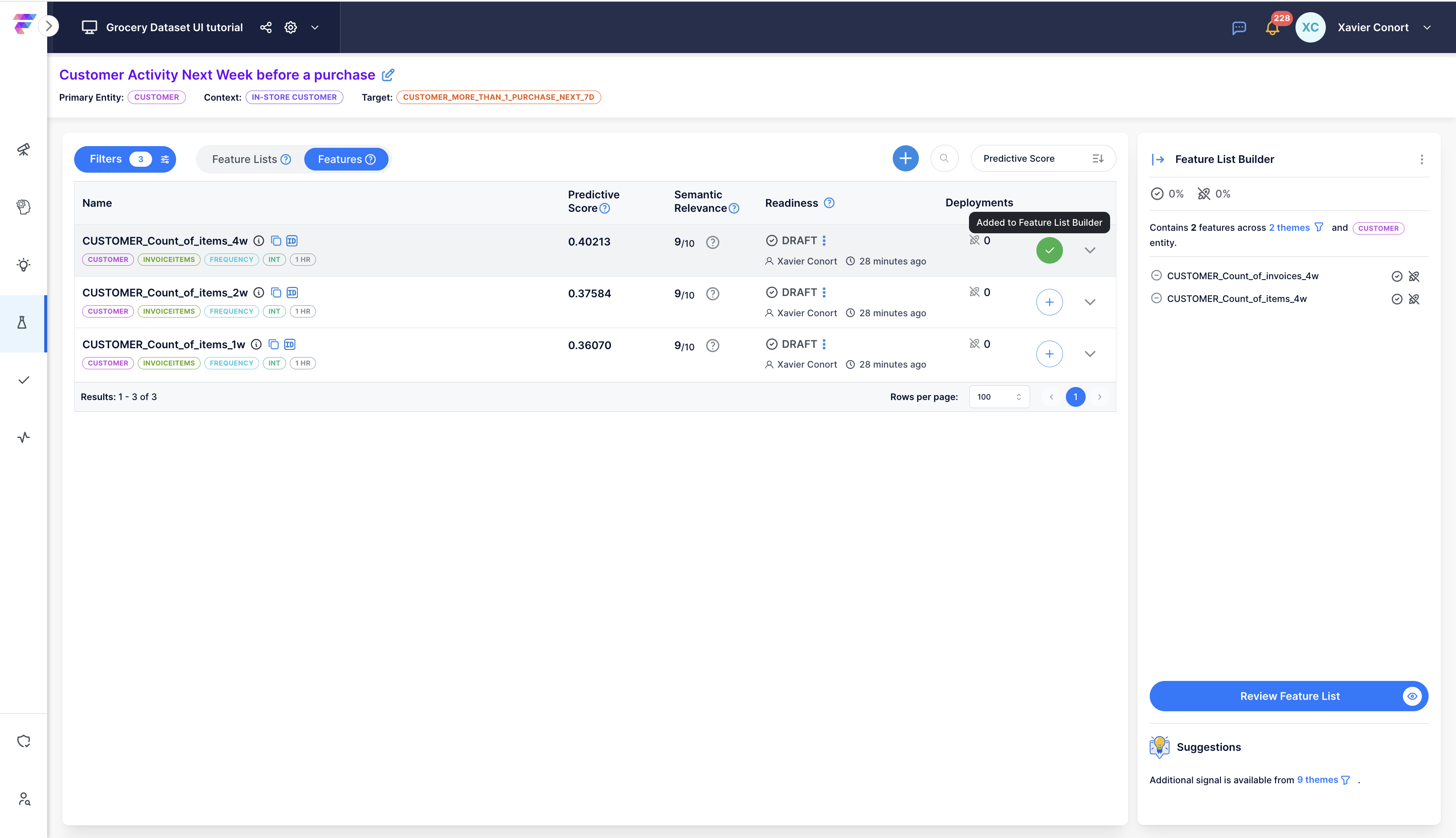1456x838 pixels.
Task: Expand the CUSTOMER_Count_of_items_1w row
Action: click(x=1090, y=354)
